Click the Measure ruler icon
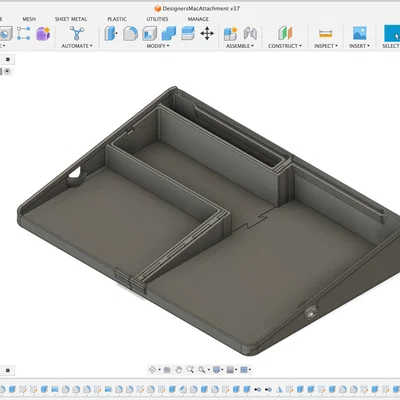400x400 pixels. pyautogui.click(x=325, y=33)
